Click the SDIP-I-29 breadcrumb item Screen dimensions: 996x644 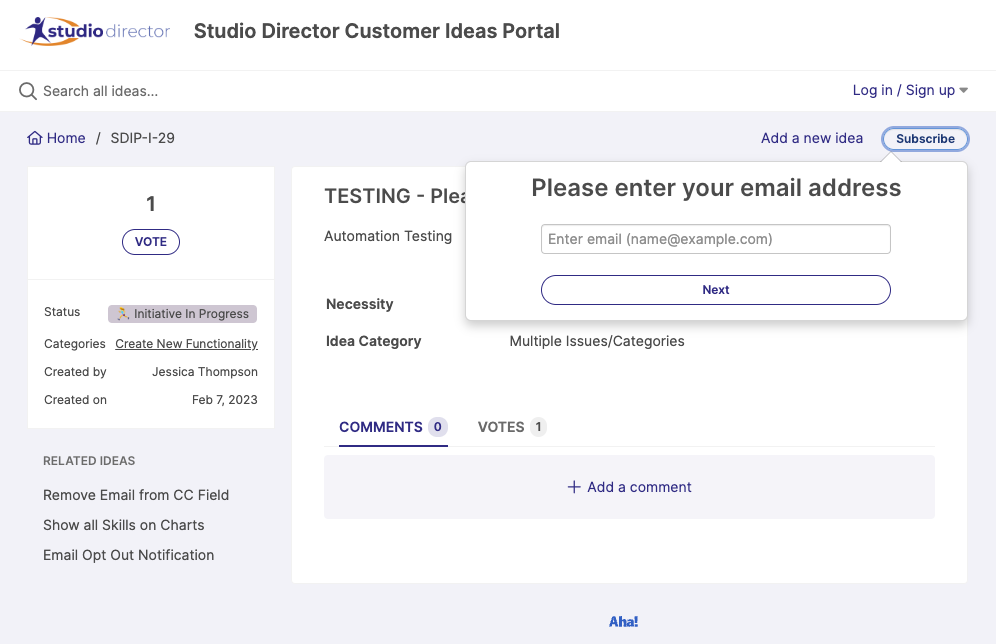[140, 138]
